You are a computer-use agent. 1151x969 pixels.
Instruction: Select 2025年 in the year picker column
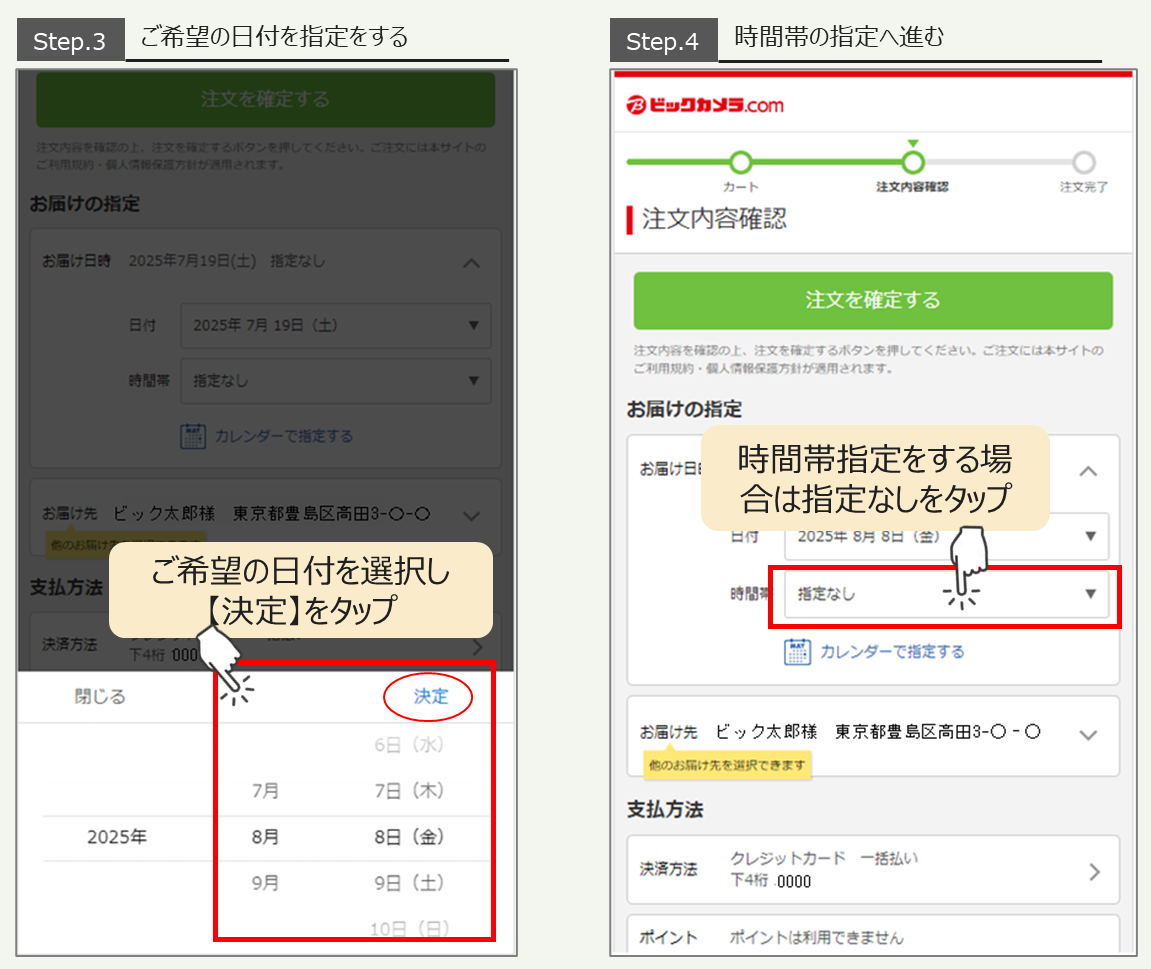pyautogui.click(x=117, y=837)
